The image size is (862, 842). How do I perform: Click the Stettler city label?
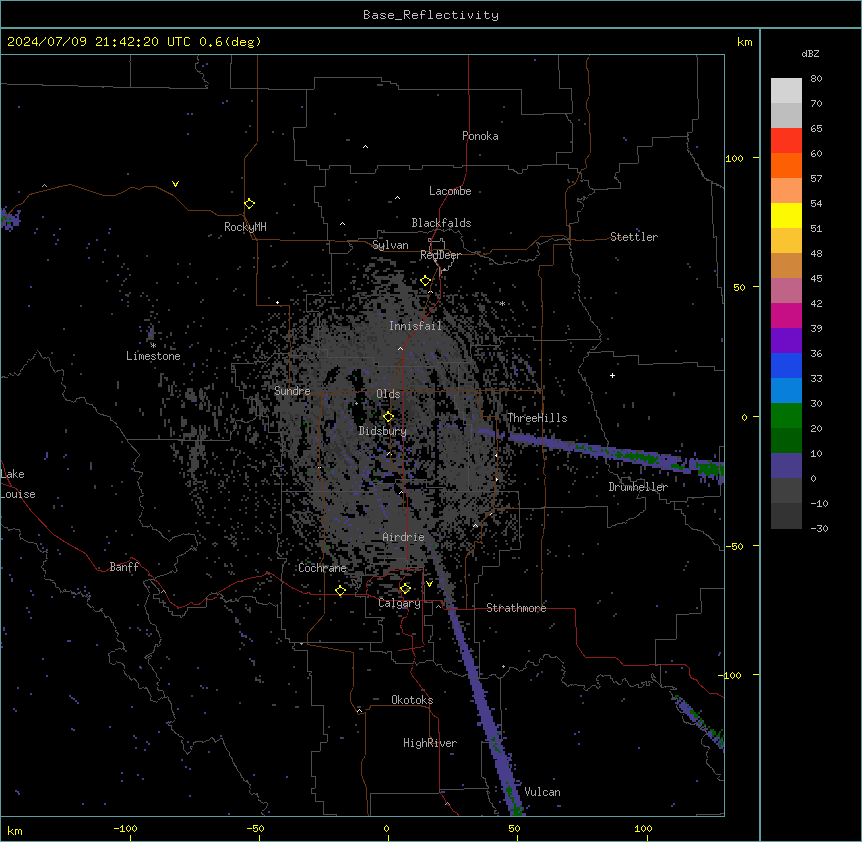pyautogui.click(x=634, y=237)
